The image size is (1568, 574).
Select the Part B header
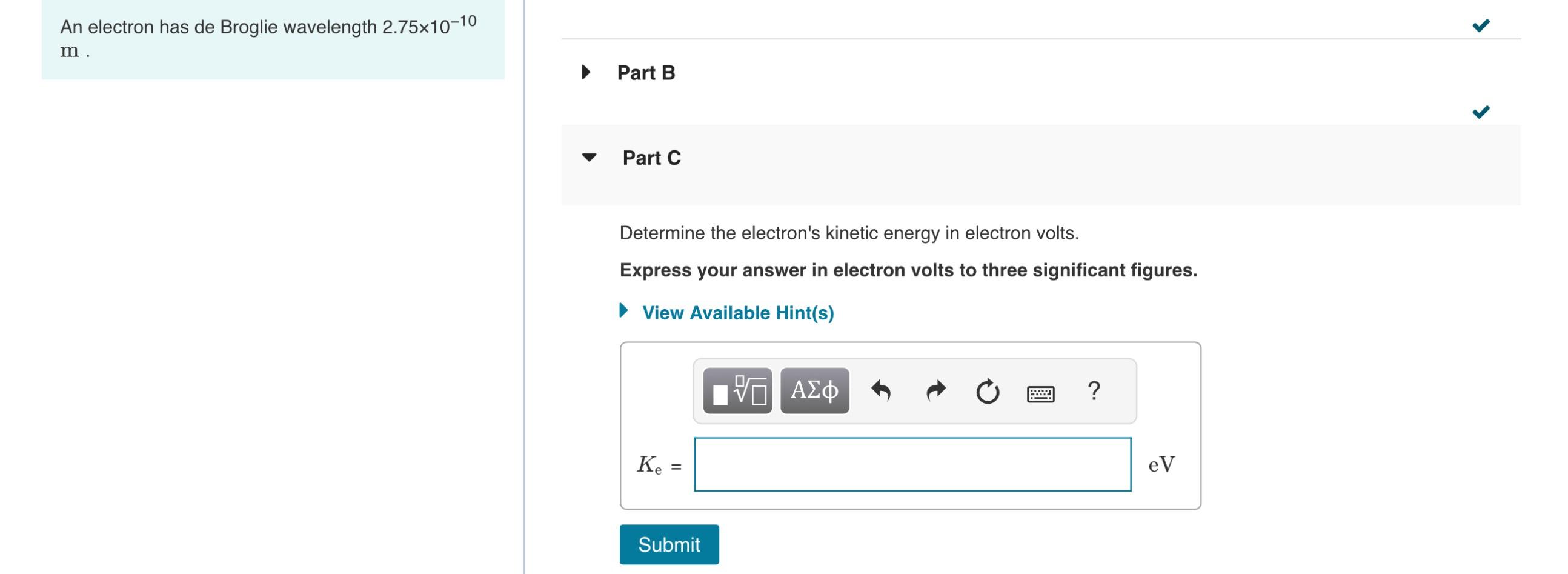tap(645, 72)
